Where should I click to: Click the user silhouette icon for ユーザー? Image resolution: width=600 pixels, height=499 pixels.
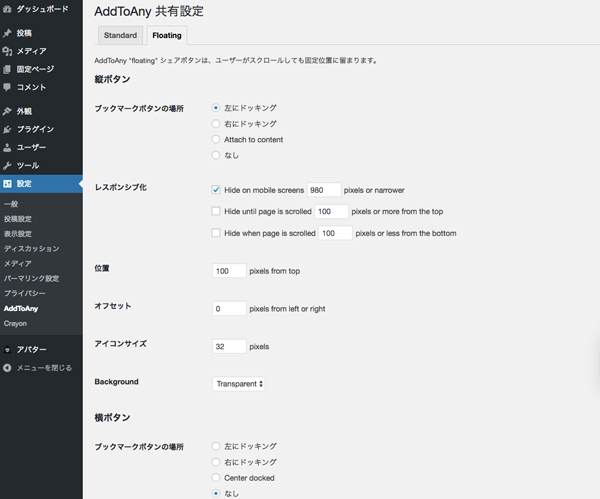pos(7,147)
